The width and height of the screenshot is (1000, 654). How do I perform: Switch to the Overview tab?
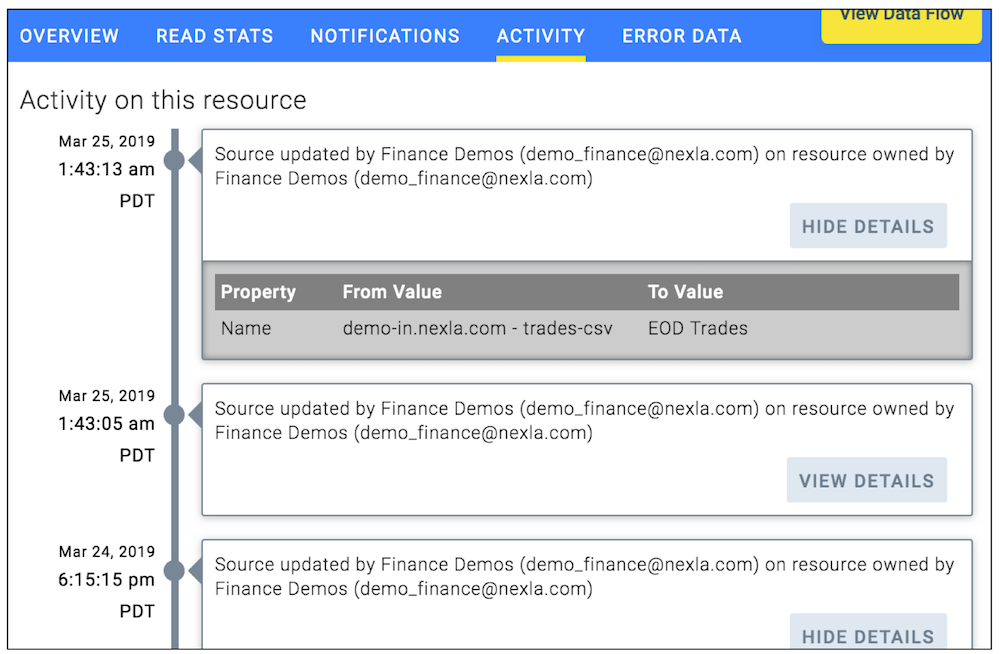coord(69,36)
